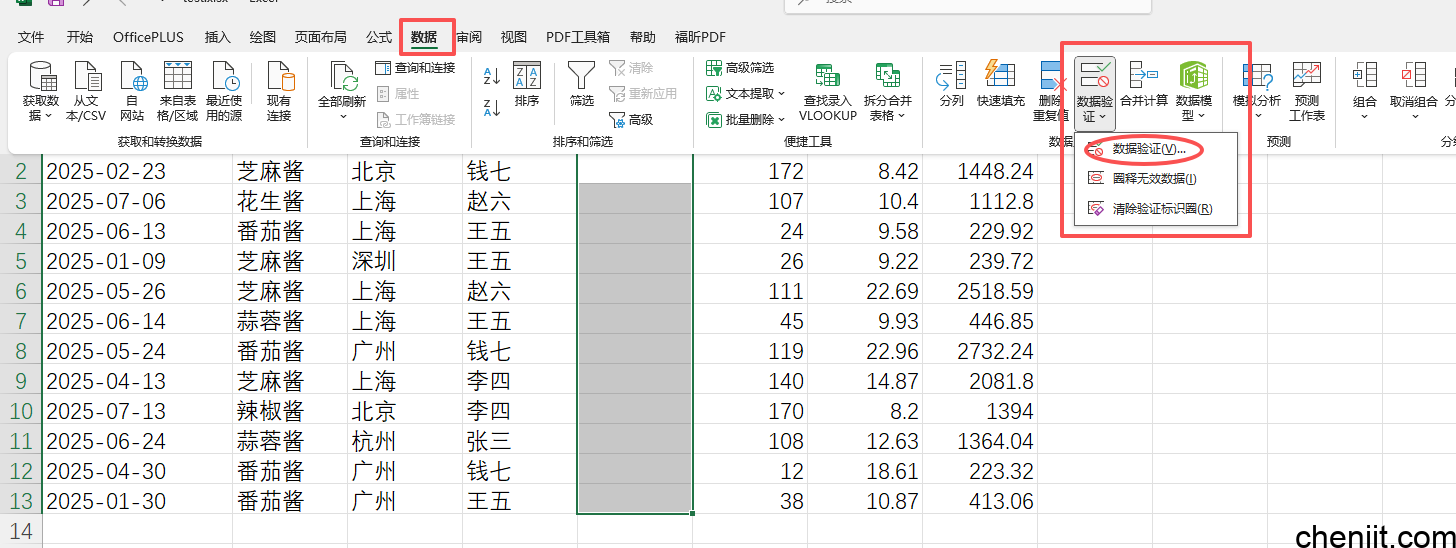Sort descending with the Z→A icon
The width and height of the screenshot is (1456, 548).
[492, 106]
